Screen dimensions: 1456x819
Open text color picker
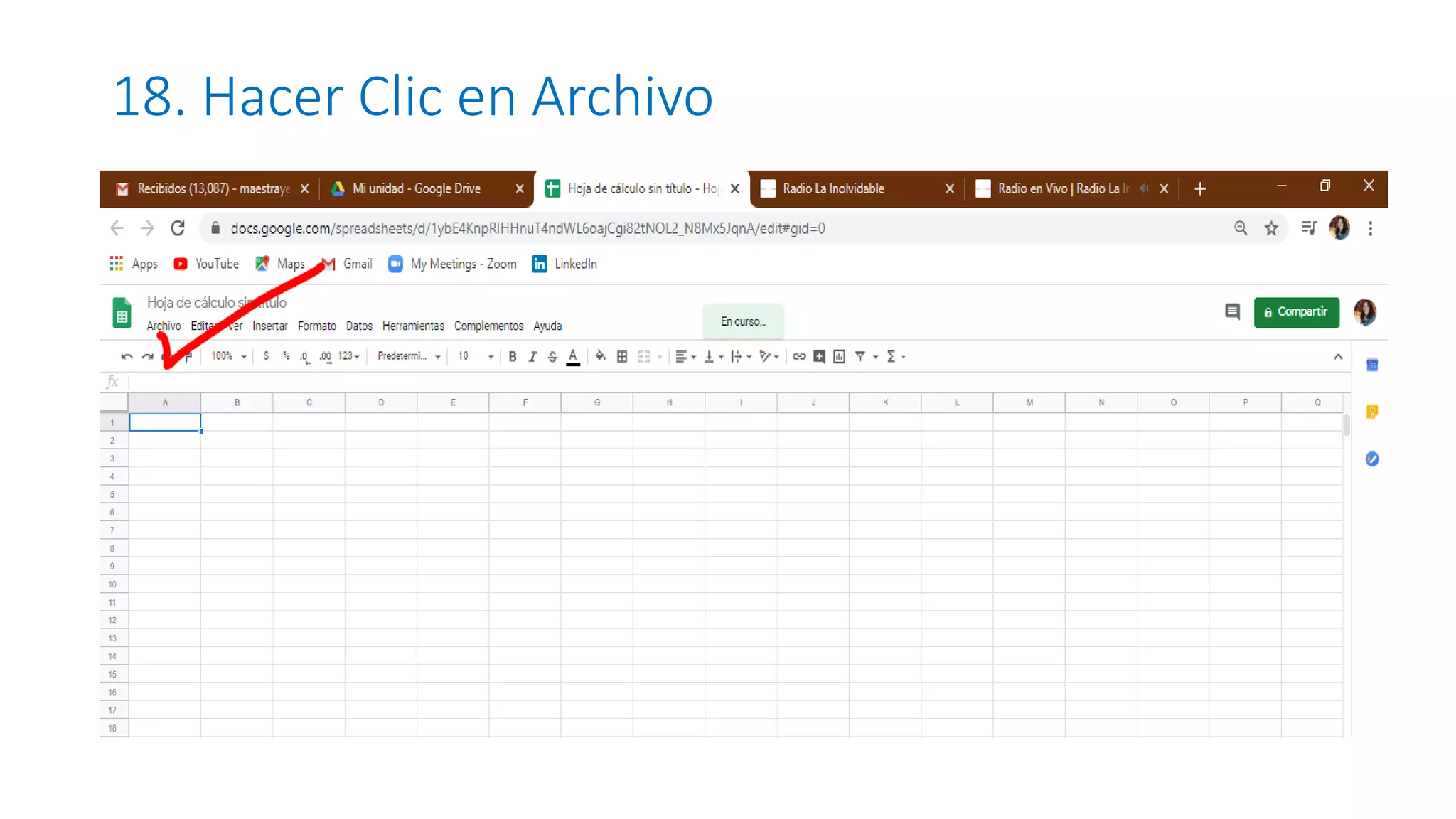(573, 357)
